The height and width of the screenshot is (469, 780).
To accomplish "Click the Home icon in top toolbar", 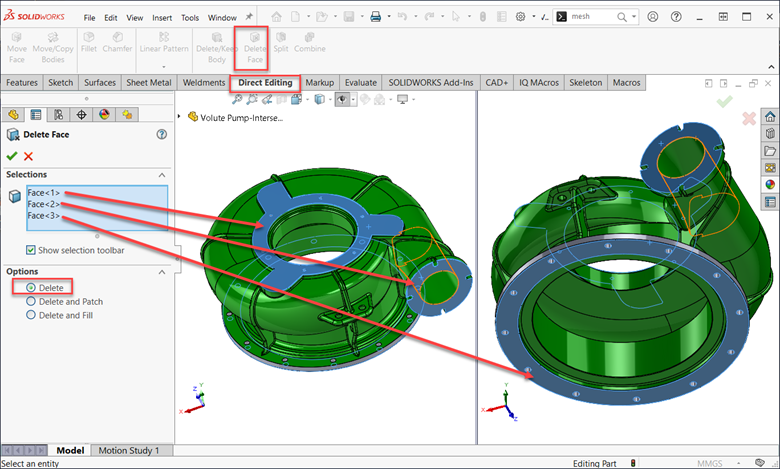I will point(276,17).
